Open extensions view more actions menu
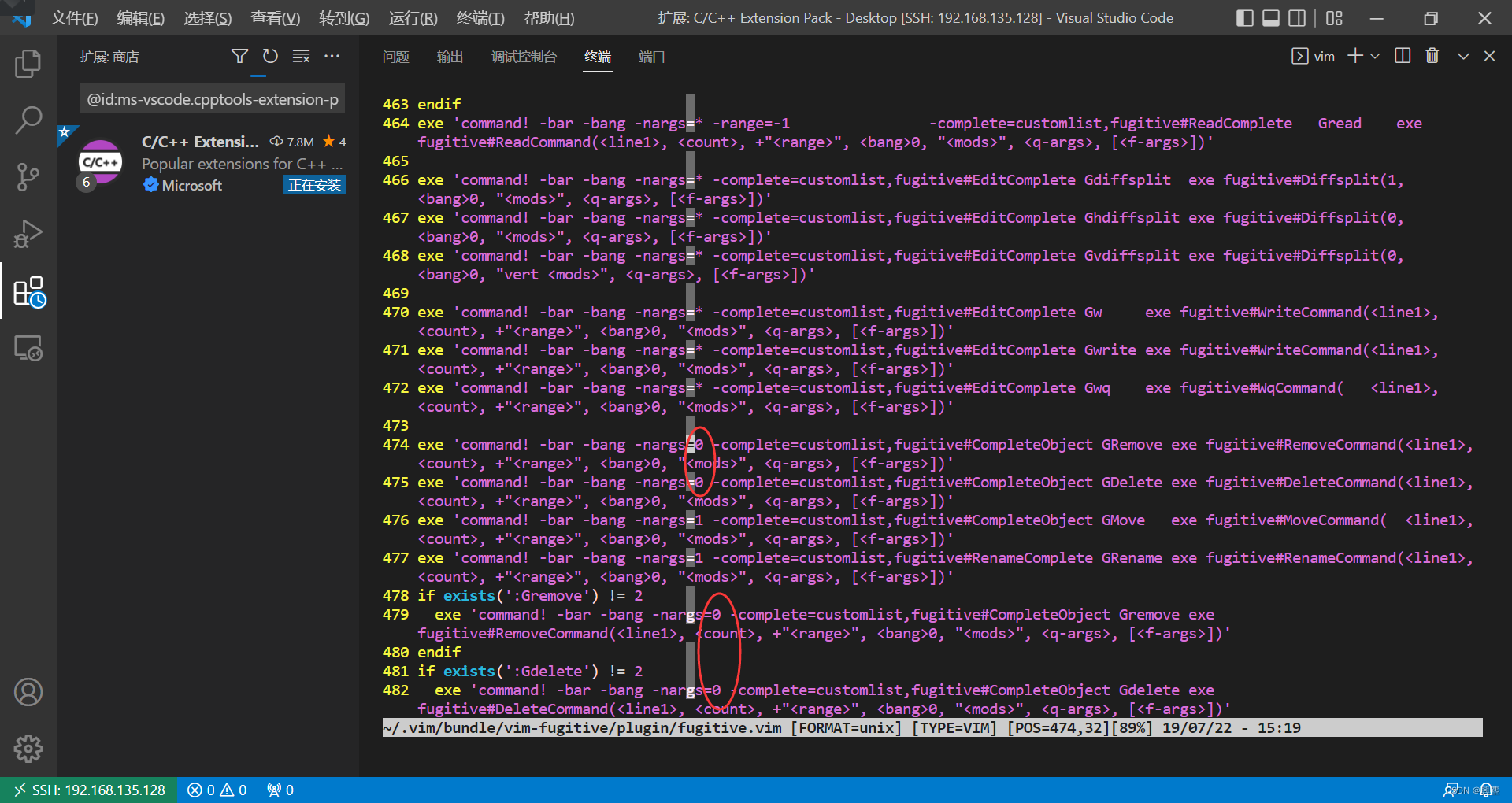 tap(332, 56)
